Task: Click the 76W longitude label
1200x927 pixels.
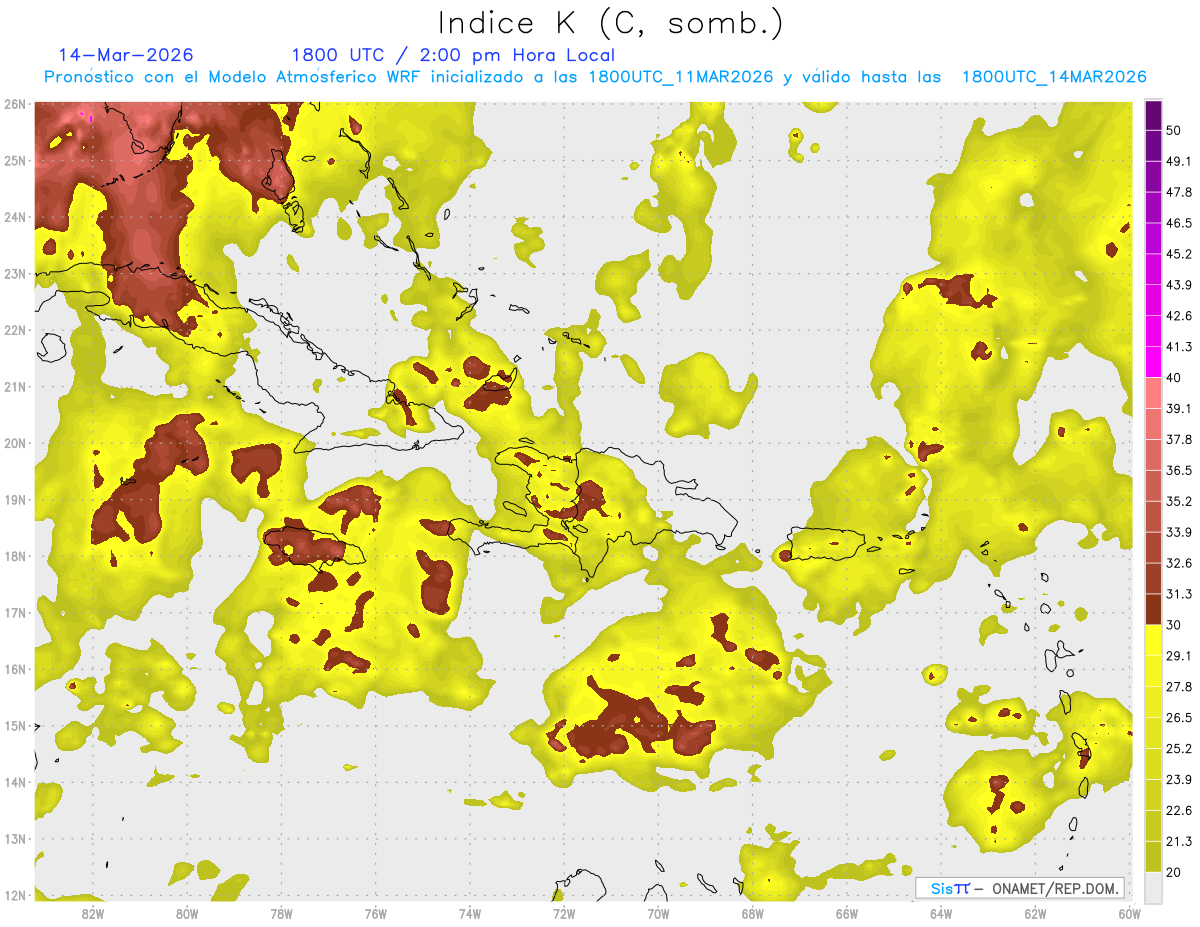Action: click(x=376, y=913)
